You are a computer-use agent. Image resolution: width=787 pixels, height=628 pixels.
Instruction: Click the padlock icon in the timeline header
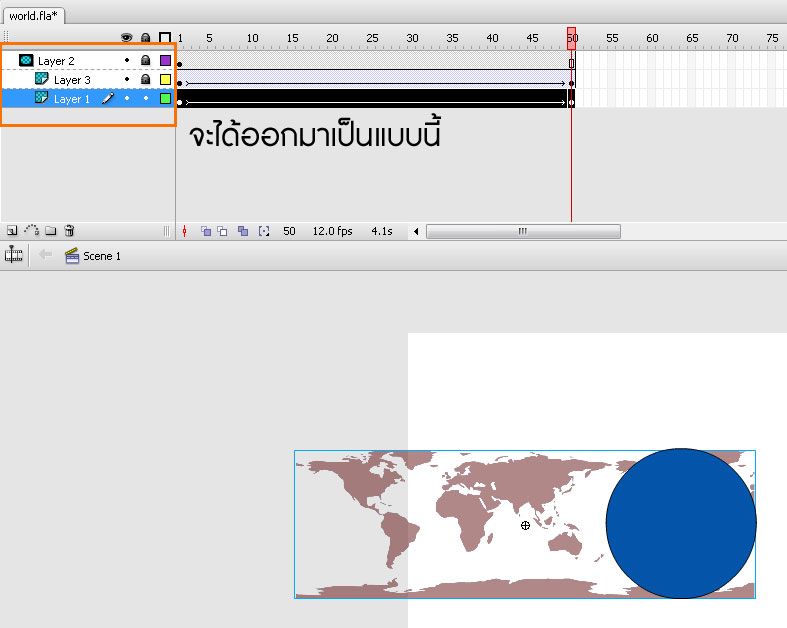146,38
